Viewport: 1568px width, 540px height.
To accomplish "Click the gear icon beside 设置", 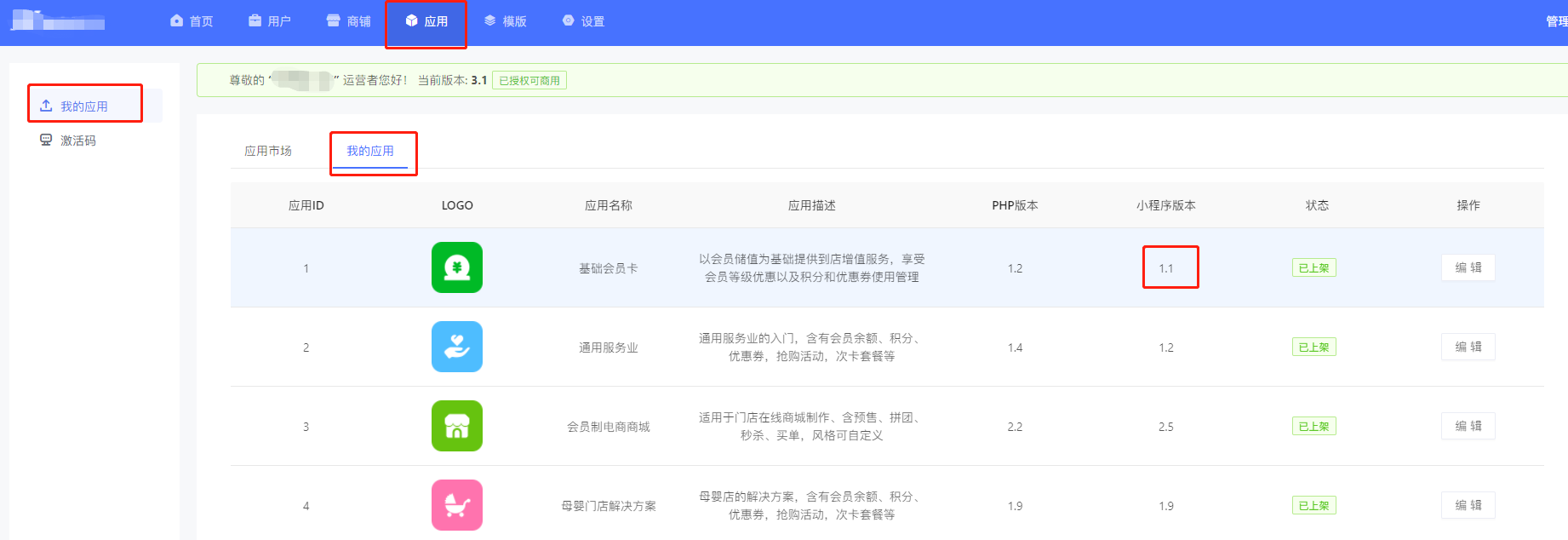I will tap(569, 20).
